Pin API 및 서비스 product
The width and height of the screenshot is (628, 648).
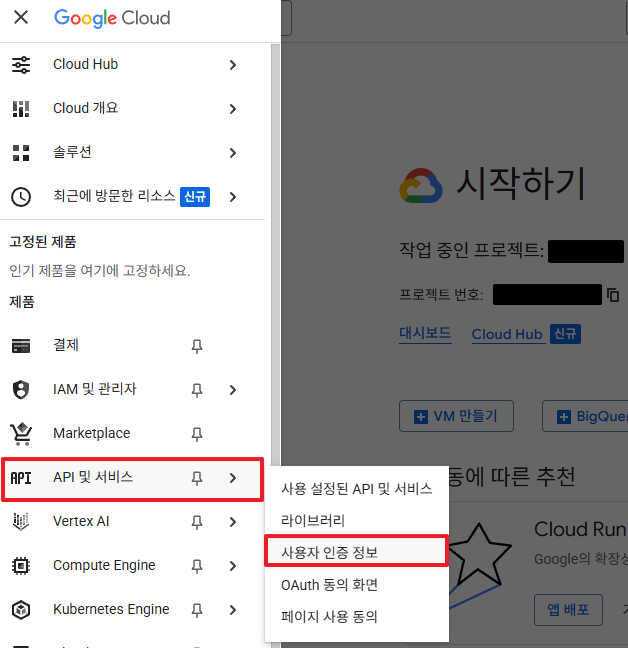[197, 478]
